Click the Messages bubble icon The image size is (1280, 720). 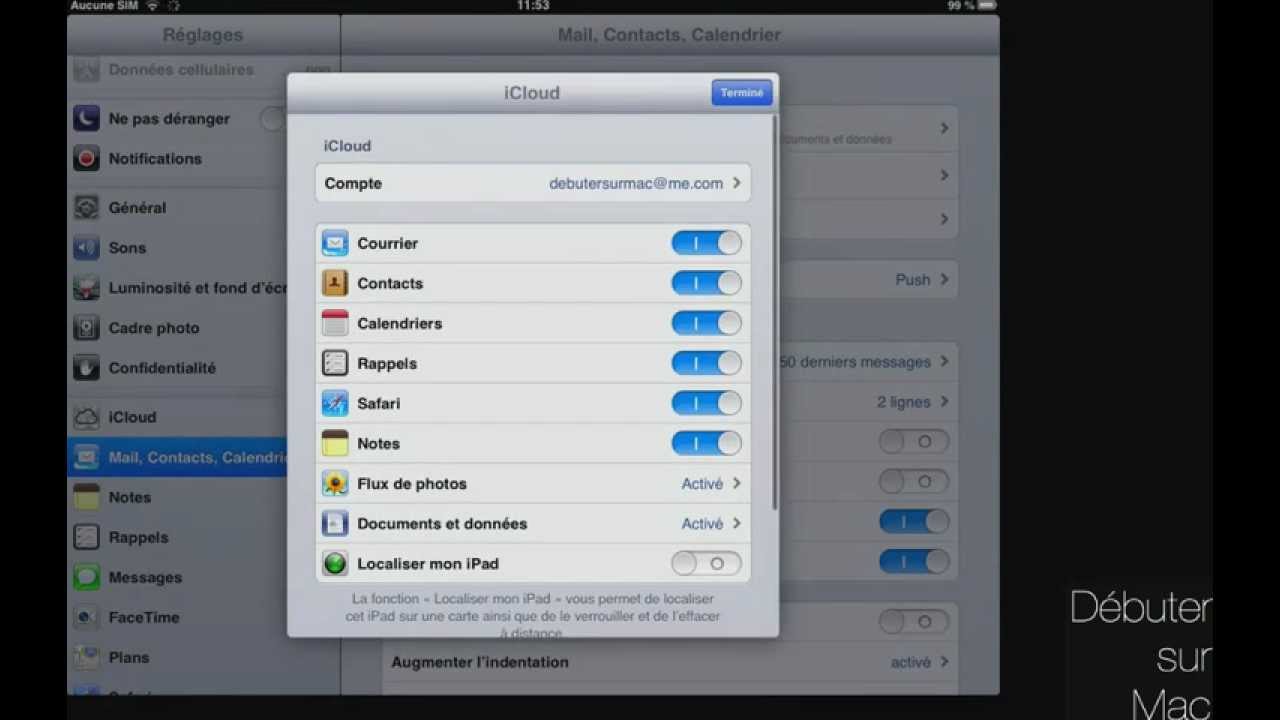[x=87, y=577]
